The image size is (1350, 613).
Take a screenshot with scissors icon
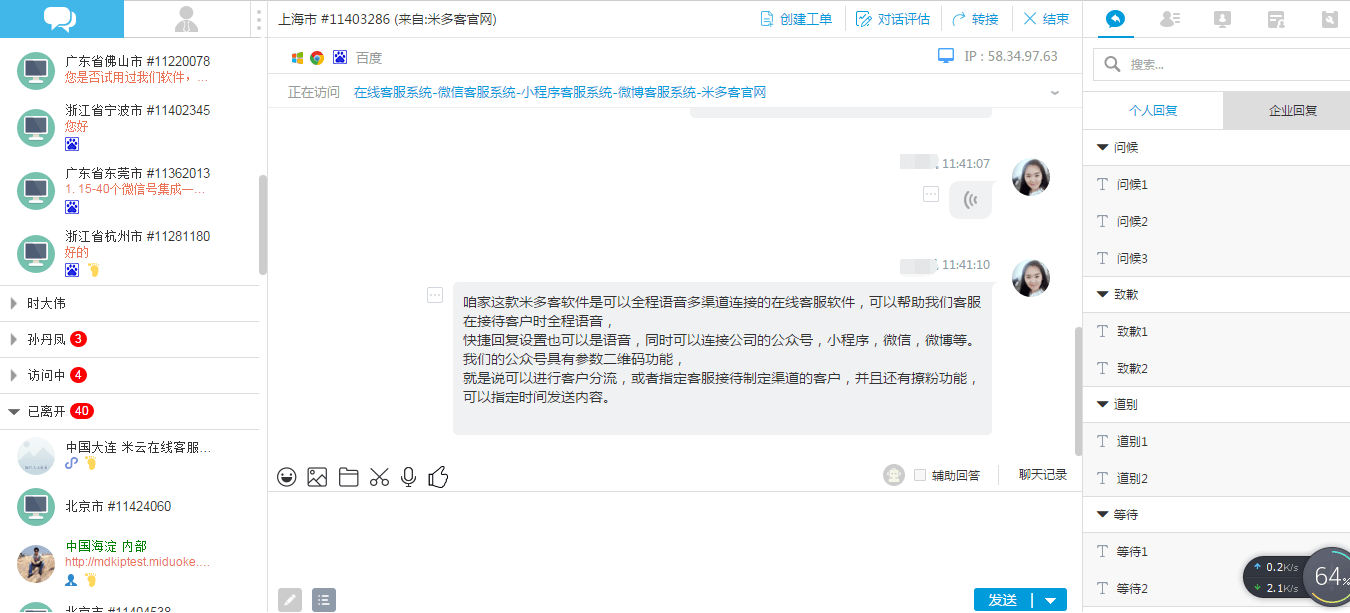point(378,477)
